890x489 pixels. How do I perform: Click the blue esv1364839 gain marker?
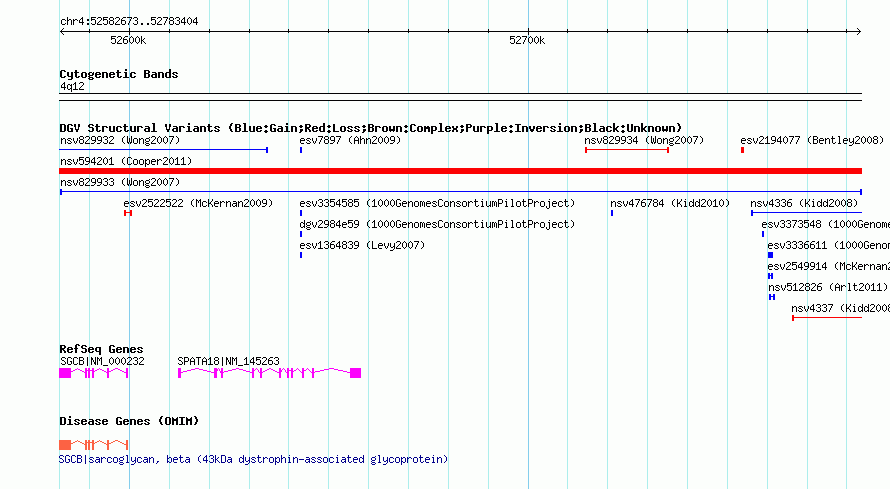301,255
